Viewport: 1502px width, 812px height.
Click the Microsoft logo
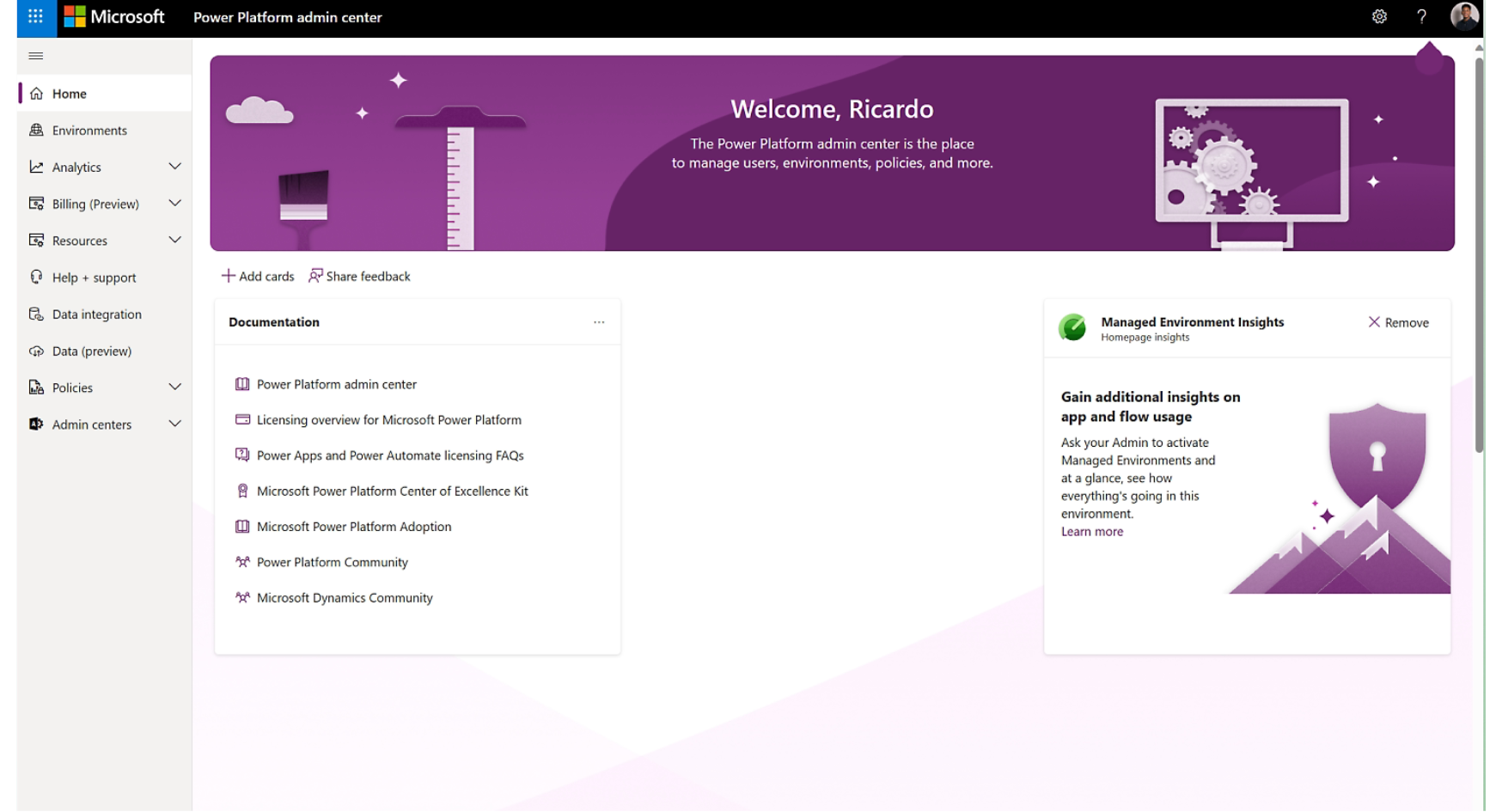tap(114, 16)
